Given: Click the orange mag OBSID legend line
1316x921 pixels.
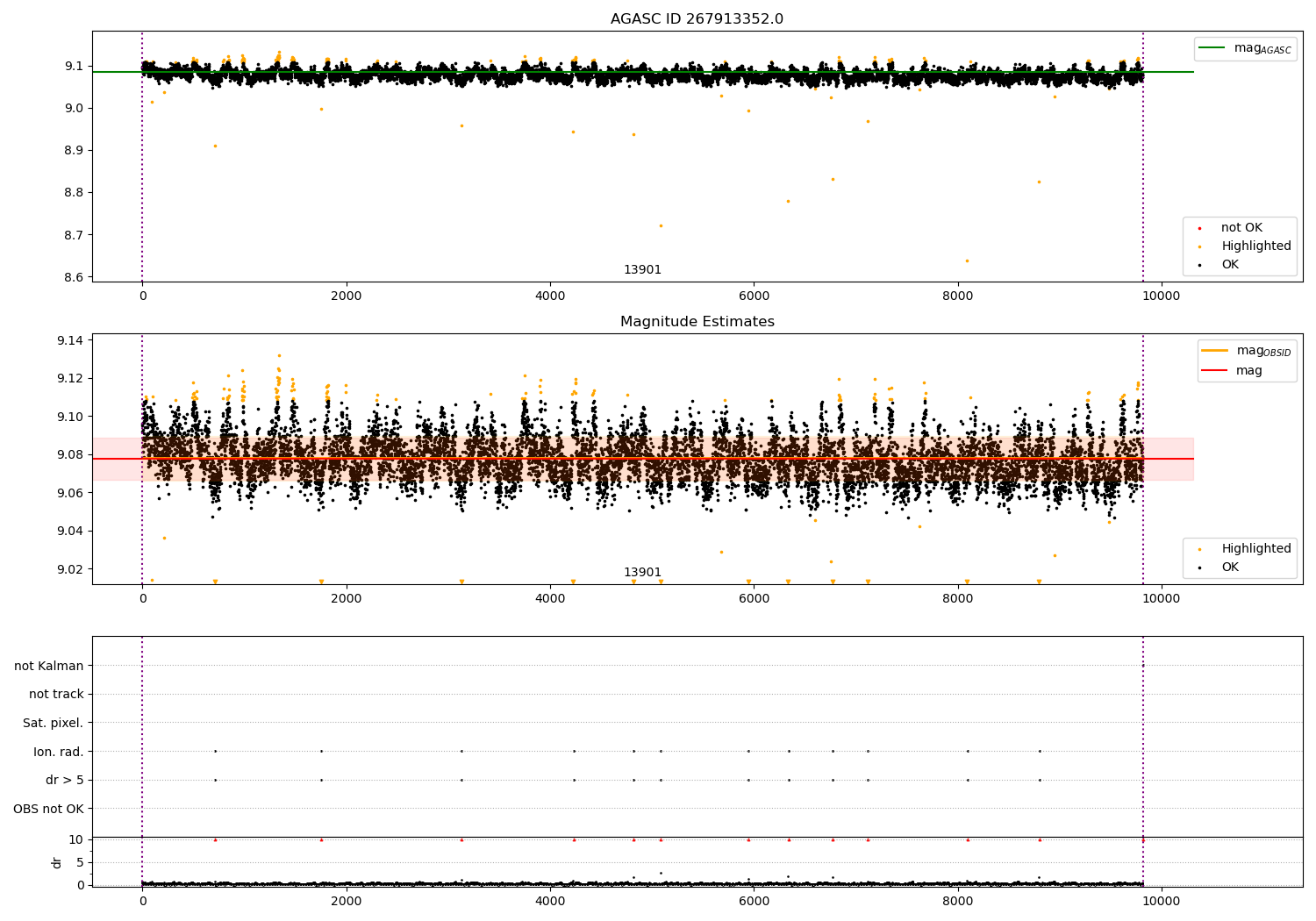Looking at the screenshot, I should pos(1214,351).
